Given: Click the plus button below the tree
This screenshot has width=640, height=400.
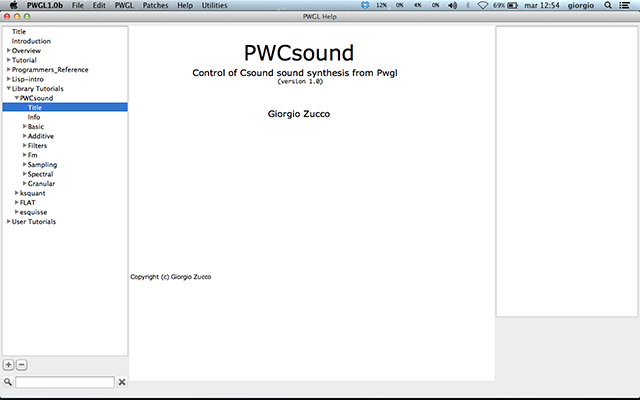Looking at the screenshot, I should point(9,365).
